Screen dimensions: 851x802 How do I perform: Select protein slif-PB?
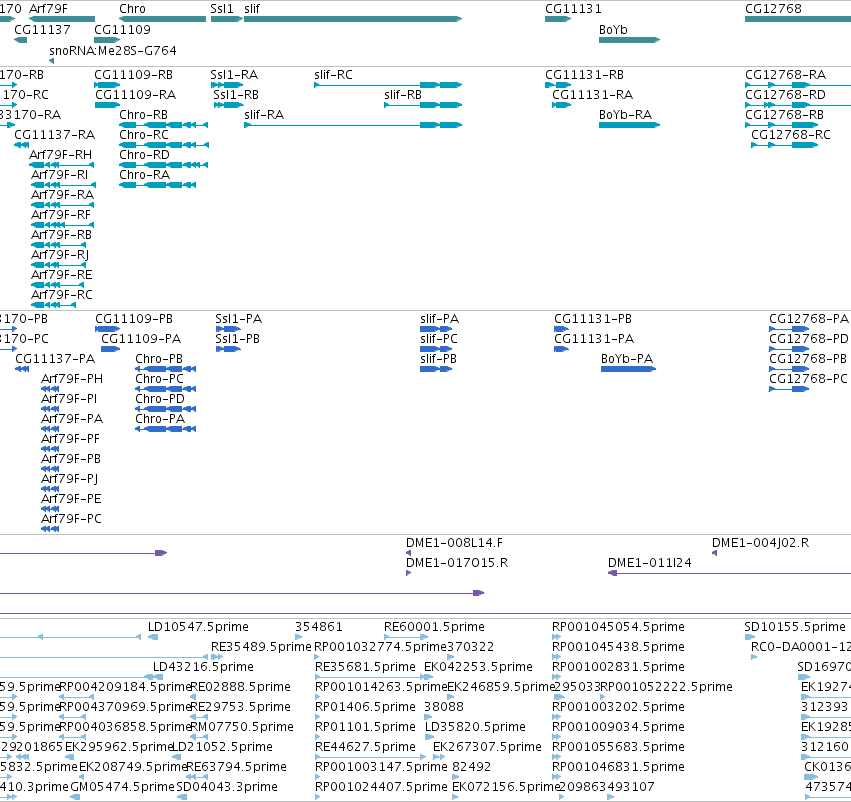click(x=439, y=359)
